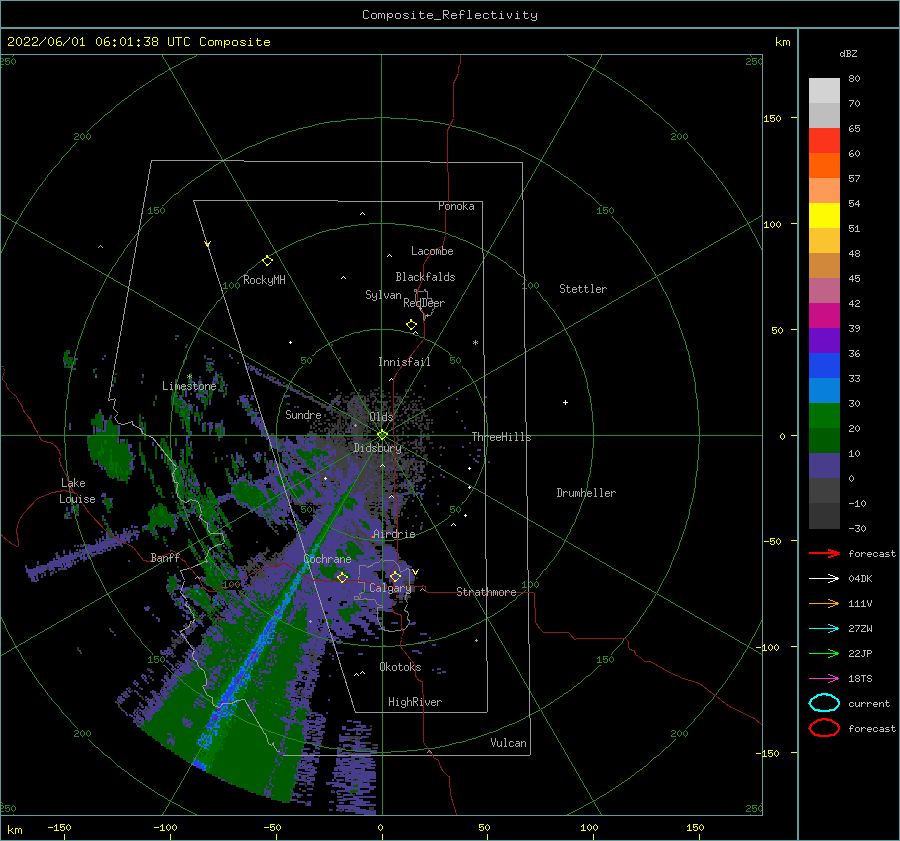Click the orange 111V arrow legend icon
Screen dimensions: 900x841
coord(824,603)
